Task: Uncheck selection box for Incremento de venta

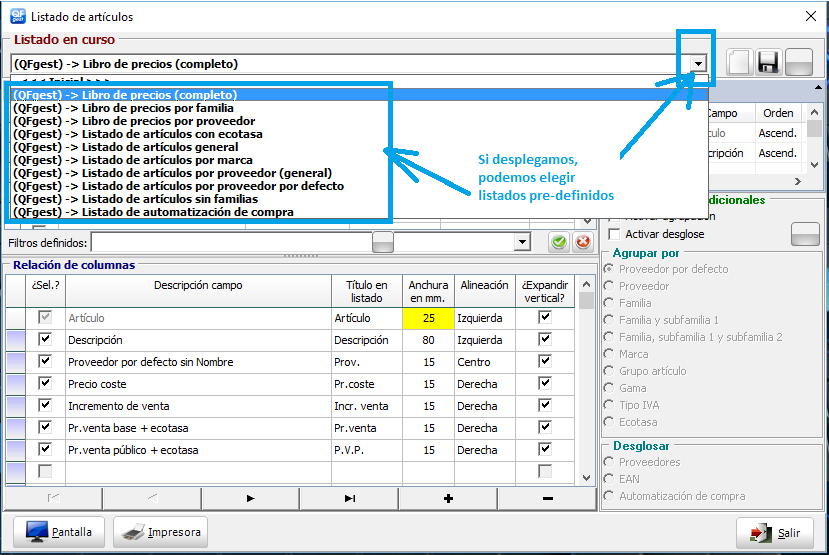Action: (x=45, y=405)
